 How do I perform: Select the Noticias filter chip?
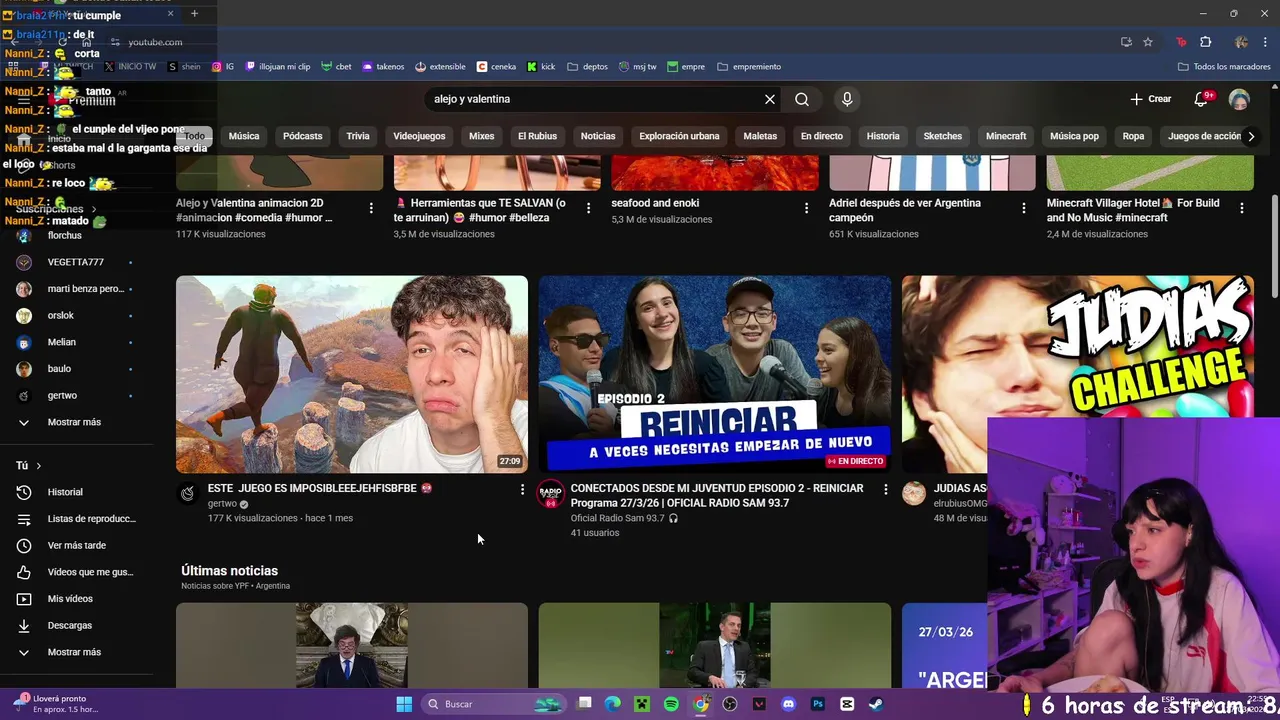coord(598,136)
